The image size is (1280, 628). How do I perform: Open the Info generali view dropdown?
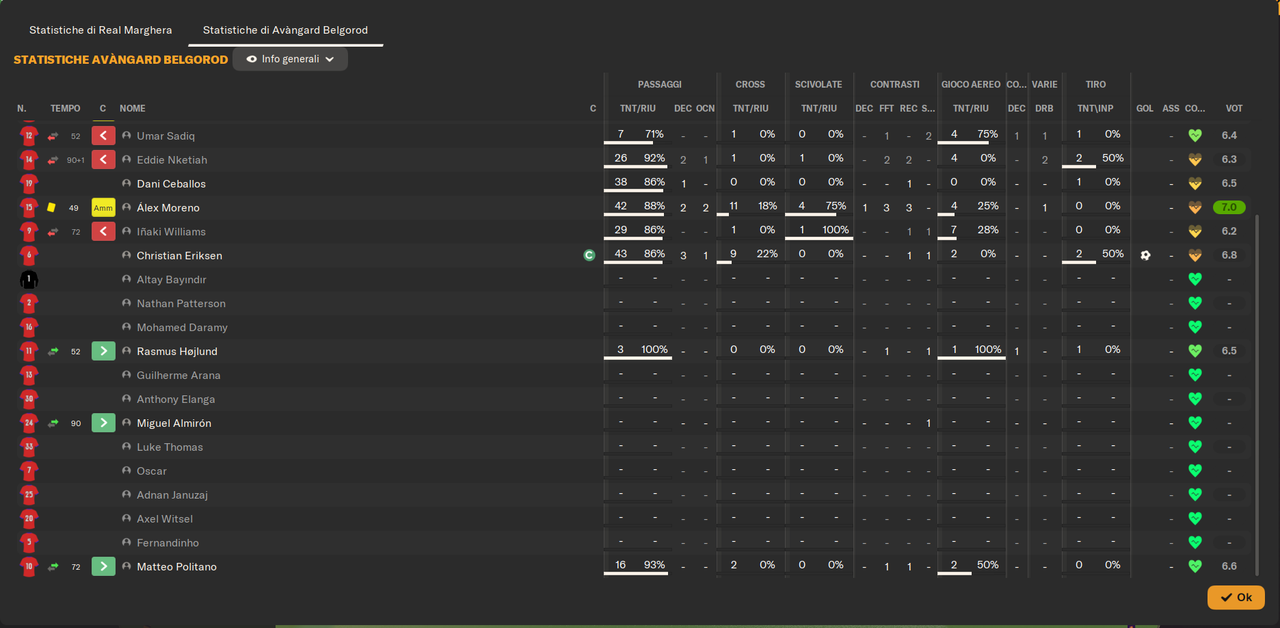(290, 59)
